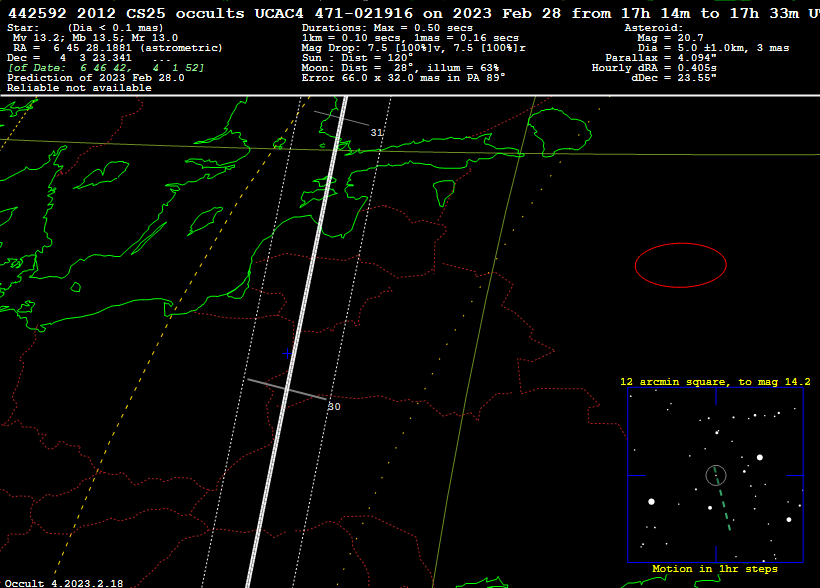
Task: Click the green '[of Date: 6 46 42, 4 1 52]' text
Action: 106,67
